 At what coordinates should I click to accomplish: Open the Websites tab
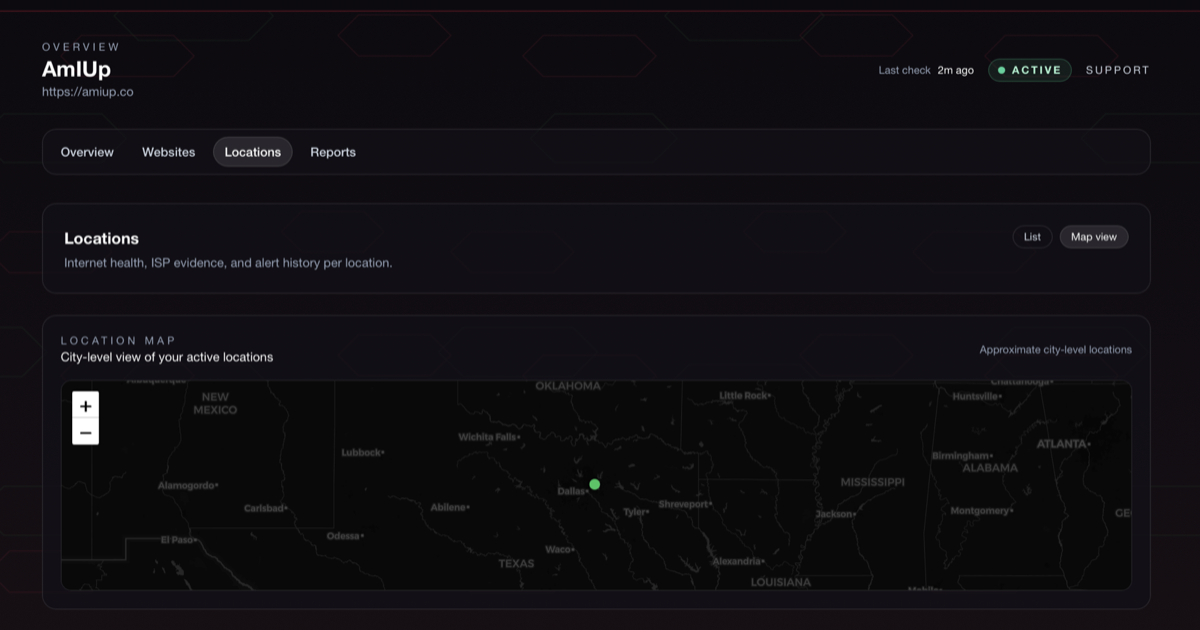click(168, 152)
